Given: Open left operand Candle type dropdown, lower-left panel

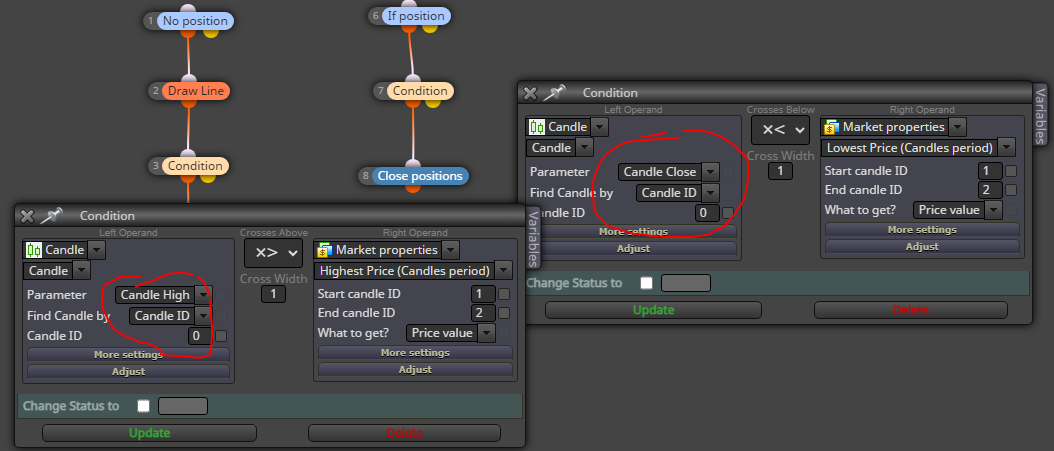Looking at the screenshot, I should [x=97, y=250].
